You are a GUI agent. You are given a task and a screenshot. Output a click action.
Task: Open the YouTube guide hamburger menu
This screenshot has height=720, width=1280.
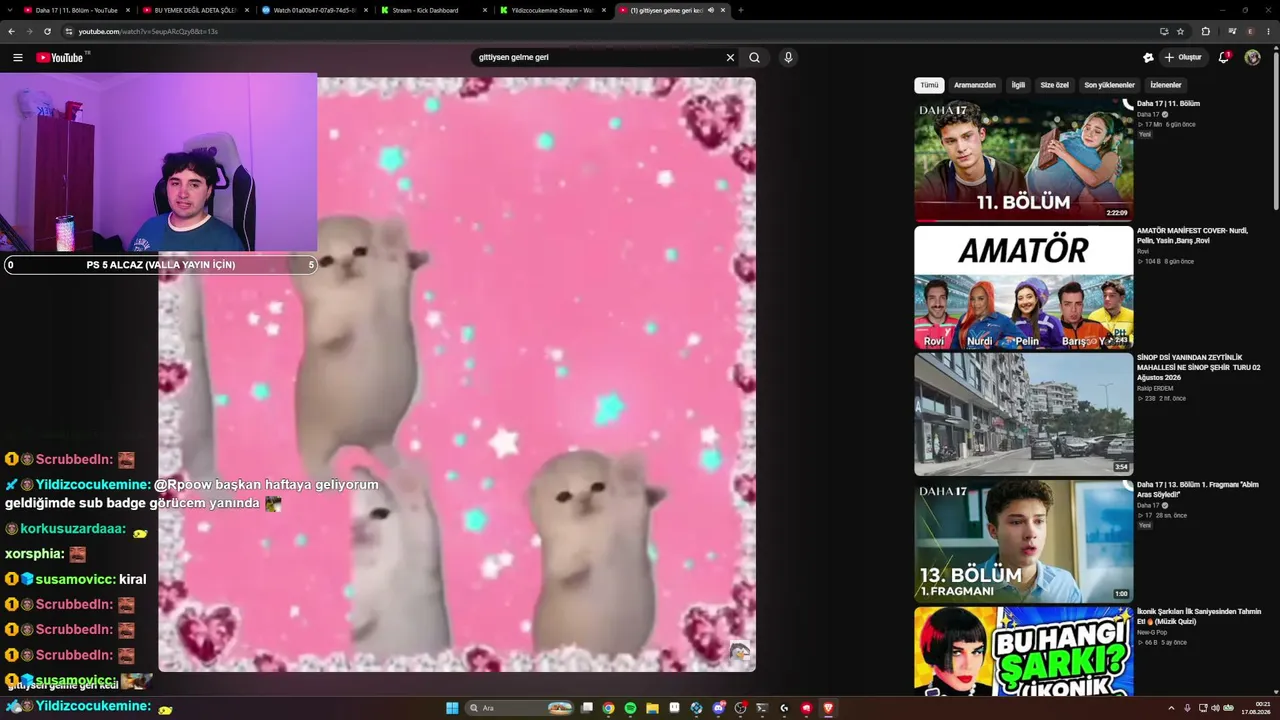17,58
